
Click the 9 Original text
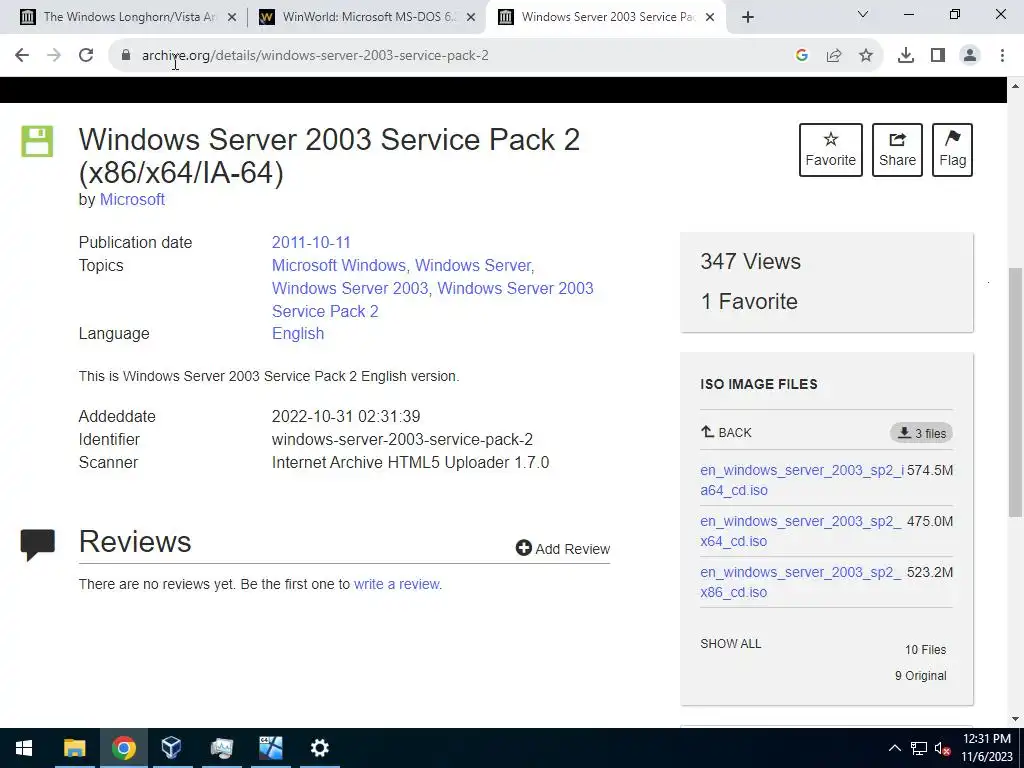[920, 676]
